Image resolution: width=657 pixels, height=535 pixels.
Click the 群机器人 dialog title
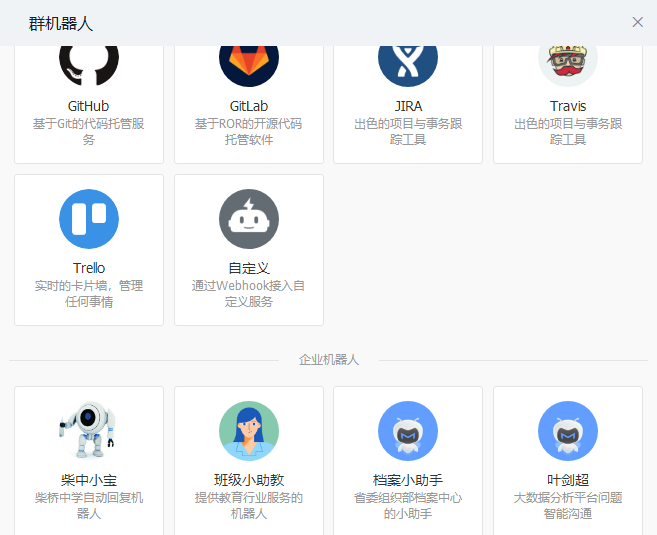[61, 23]
